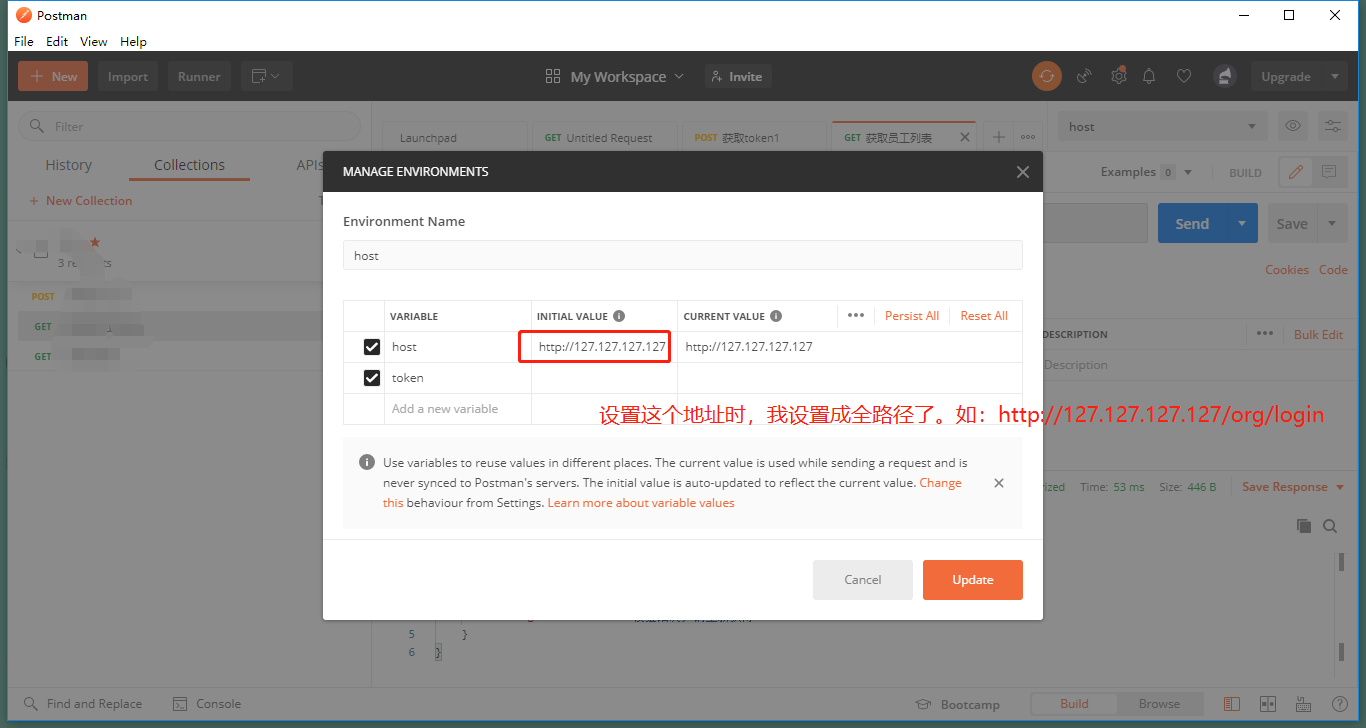Dismiss the variable info banner
Viewport: 1366px width, 728px height.
999,483
